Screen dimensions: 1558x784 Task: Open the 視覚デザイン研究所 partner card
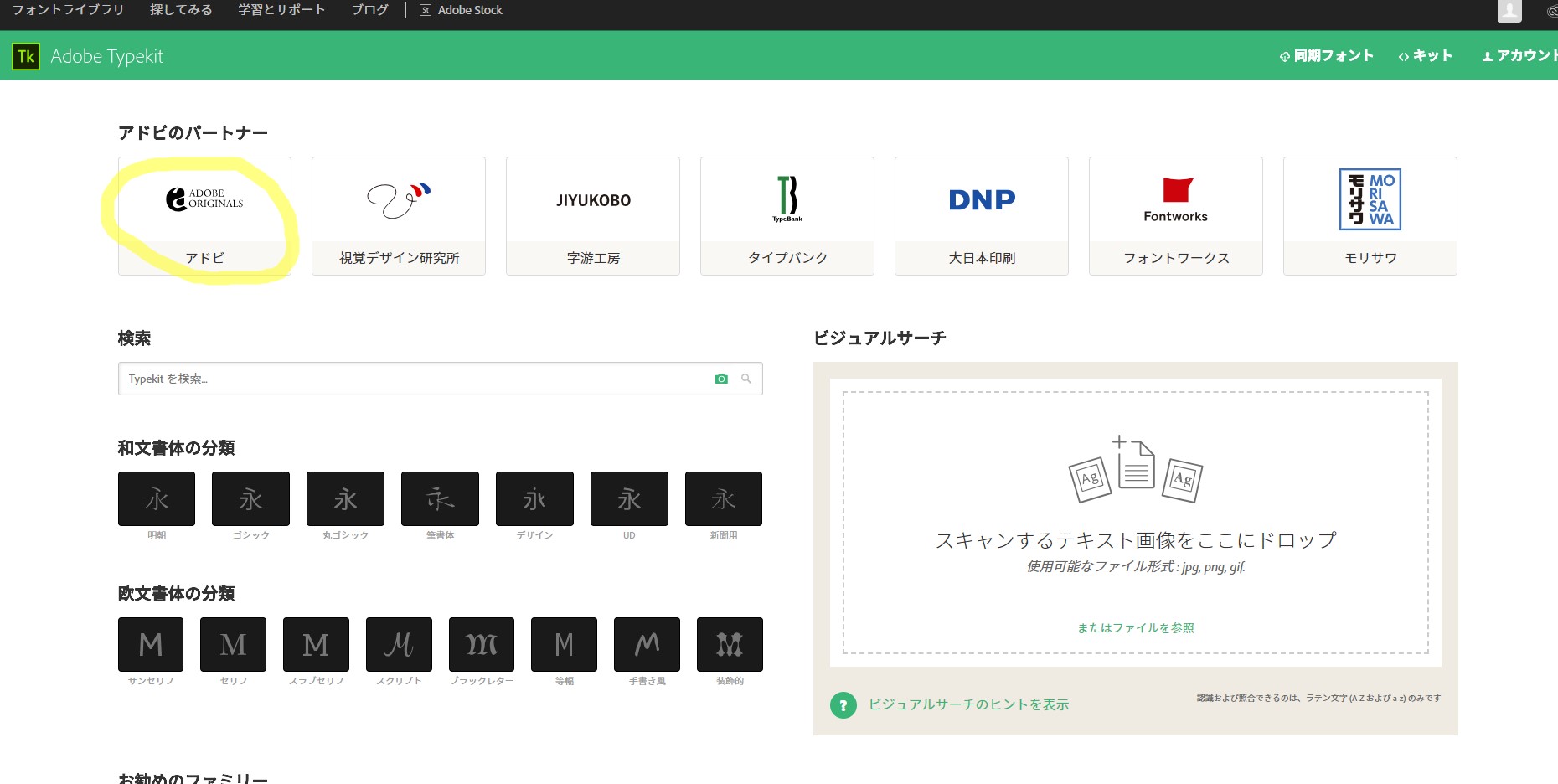399,216
